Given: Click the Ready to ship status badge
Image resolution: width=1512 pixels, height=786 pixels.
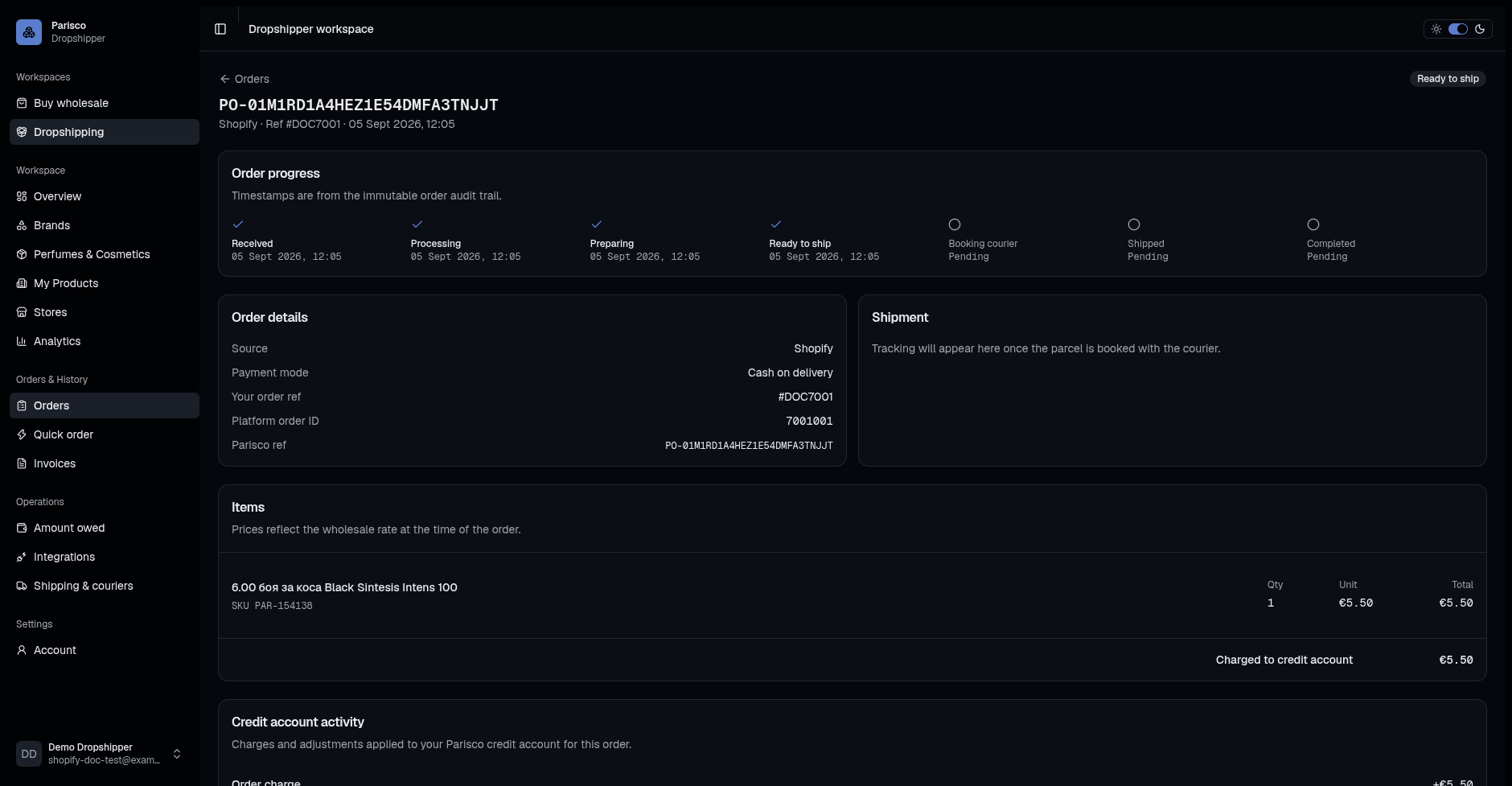Looking at the screenshot, I should [1448, 79].
